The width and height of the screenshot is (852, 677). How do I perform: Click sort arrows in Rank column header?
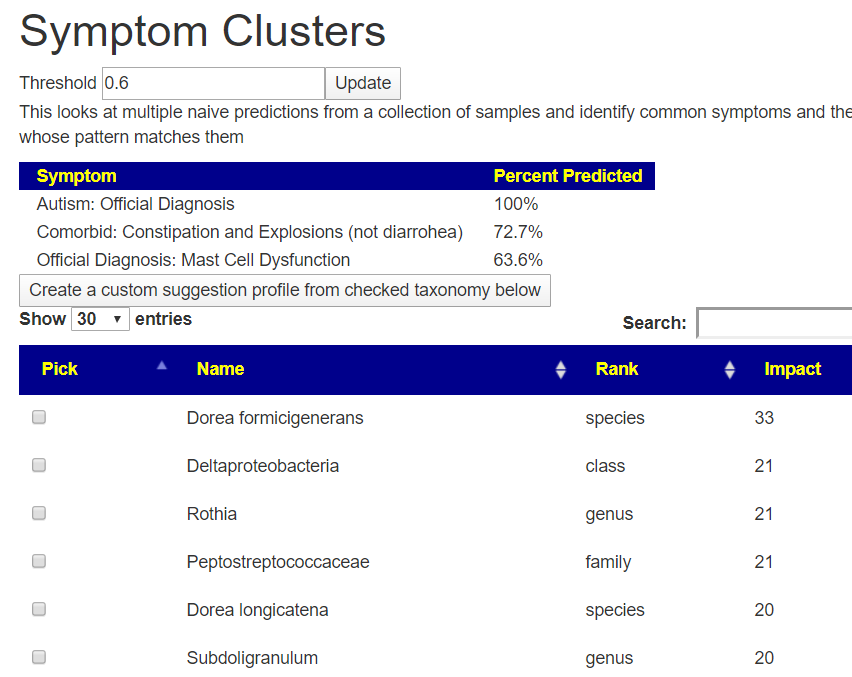tap(730, 370)
